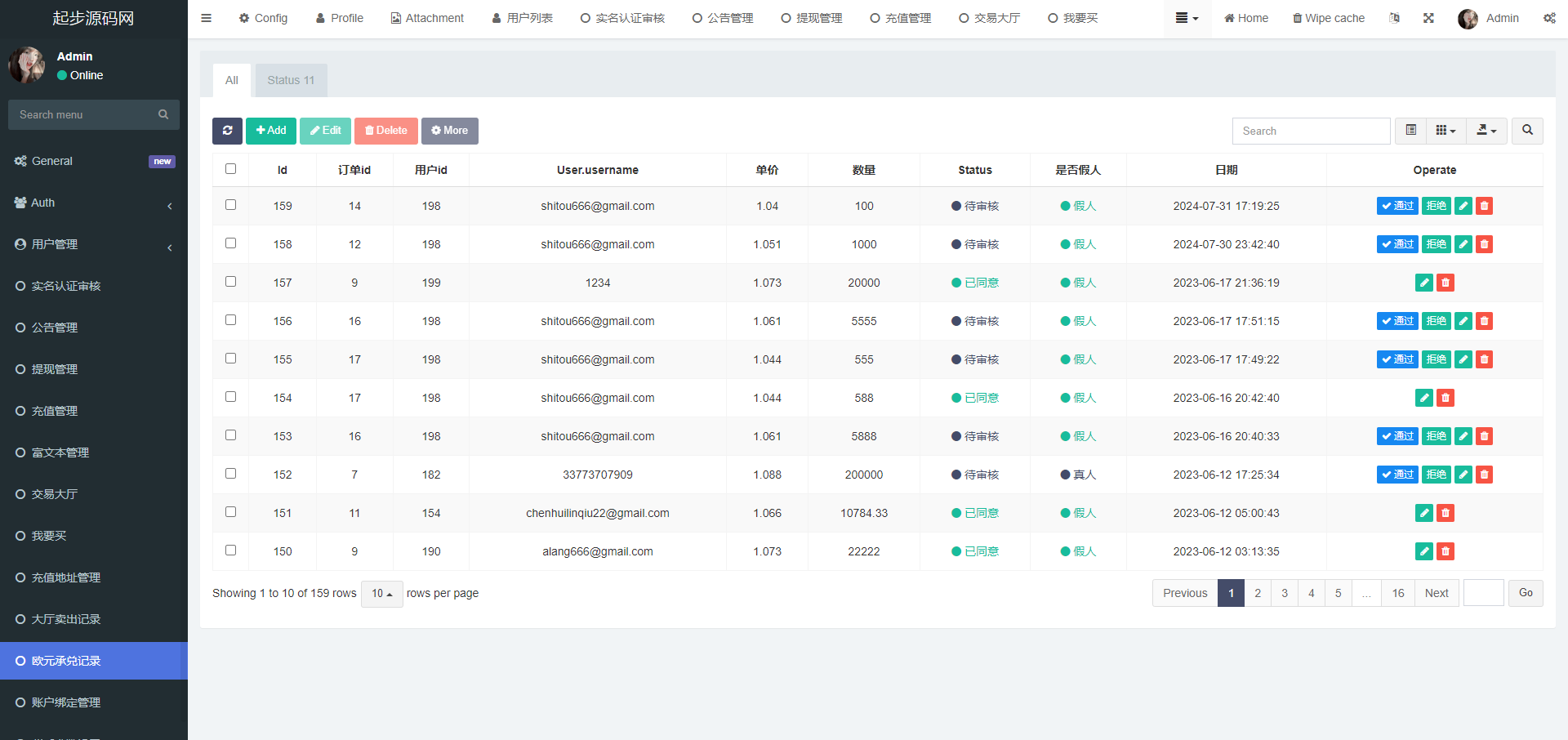Open the columns visibility dropdown
1568x740 pixels.
point(1445,131)
